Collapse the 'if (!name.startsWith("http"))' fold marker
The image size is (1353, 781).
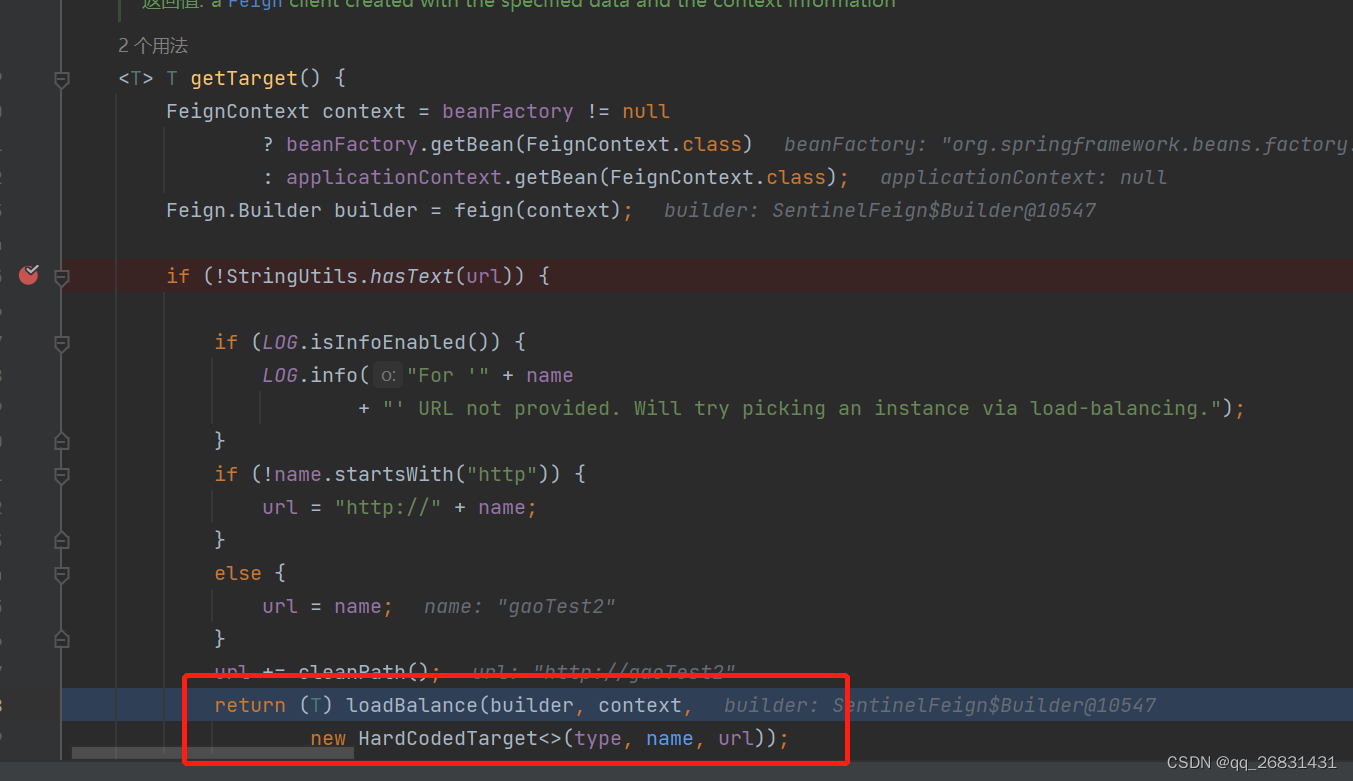(62, 474)
